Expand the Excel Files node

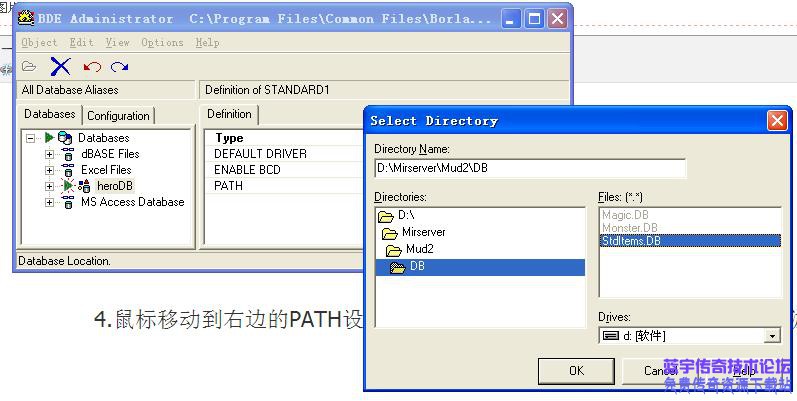(49, 170)
